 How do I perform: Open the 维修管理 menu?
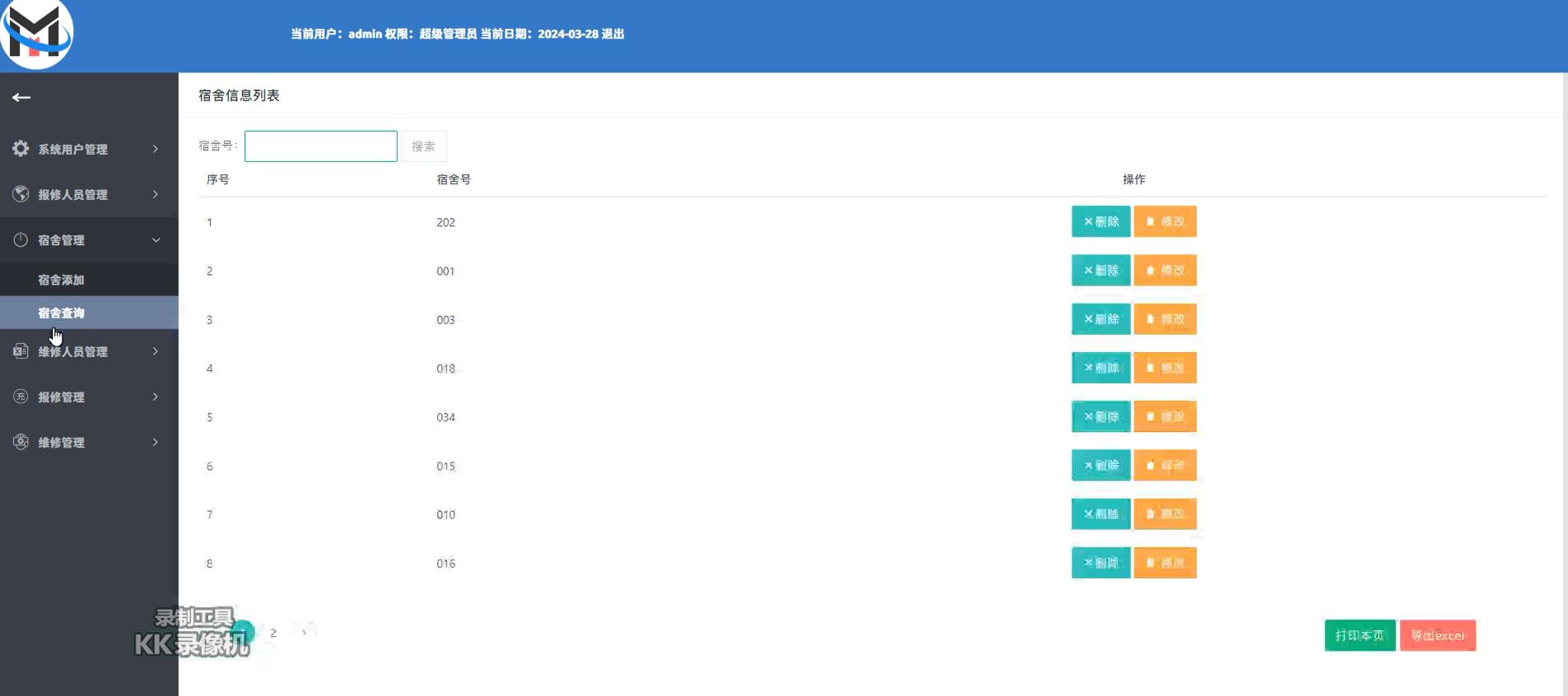(89, 442)
